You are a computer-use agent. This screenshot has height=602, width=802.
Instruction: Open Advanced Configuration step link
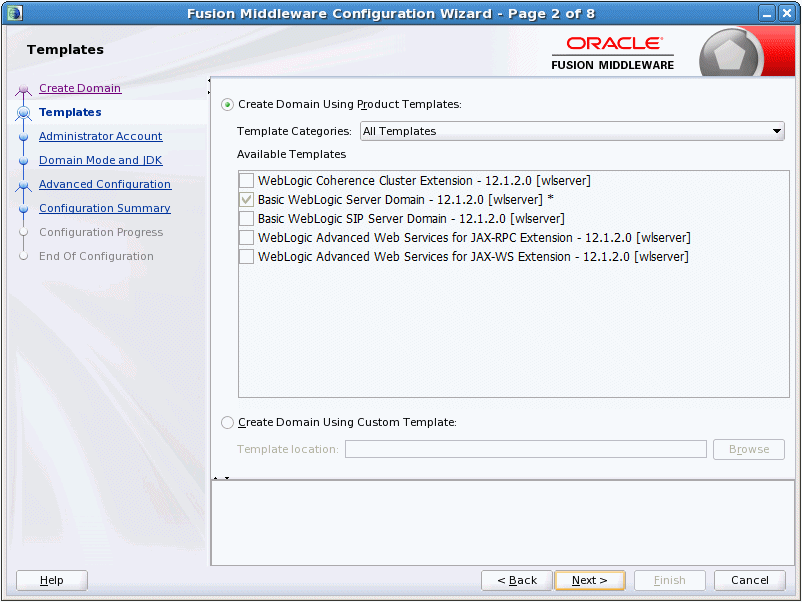click(105, 184)
